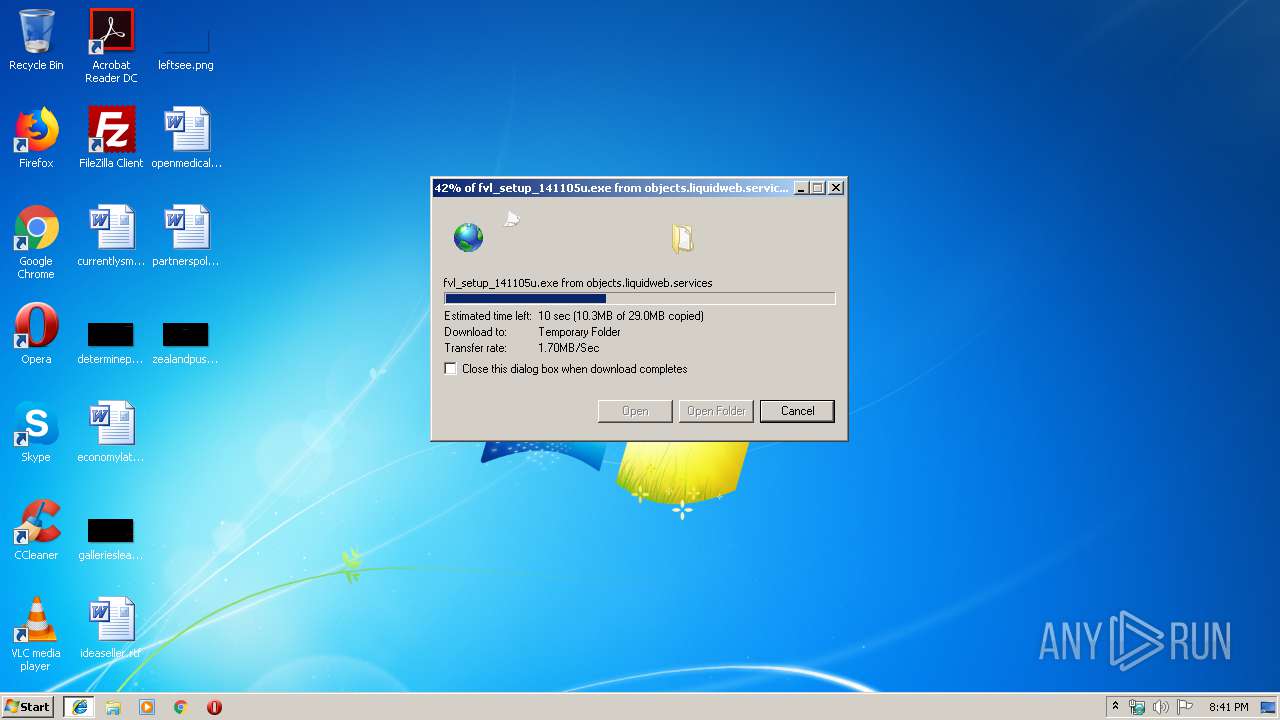Open the Start menu
Viewport: 1280px width, 720px height.
click(28, 707)
